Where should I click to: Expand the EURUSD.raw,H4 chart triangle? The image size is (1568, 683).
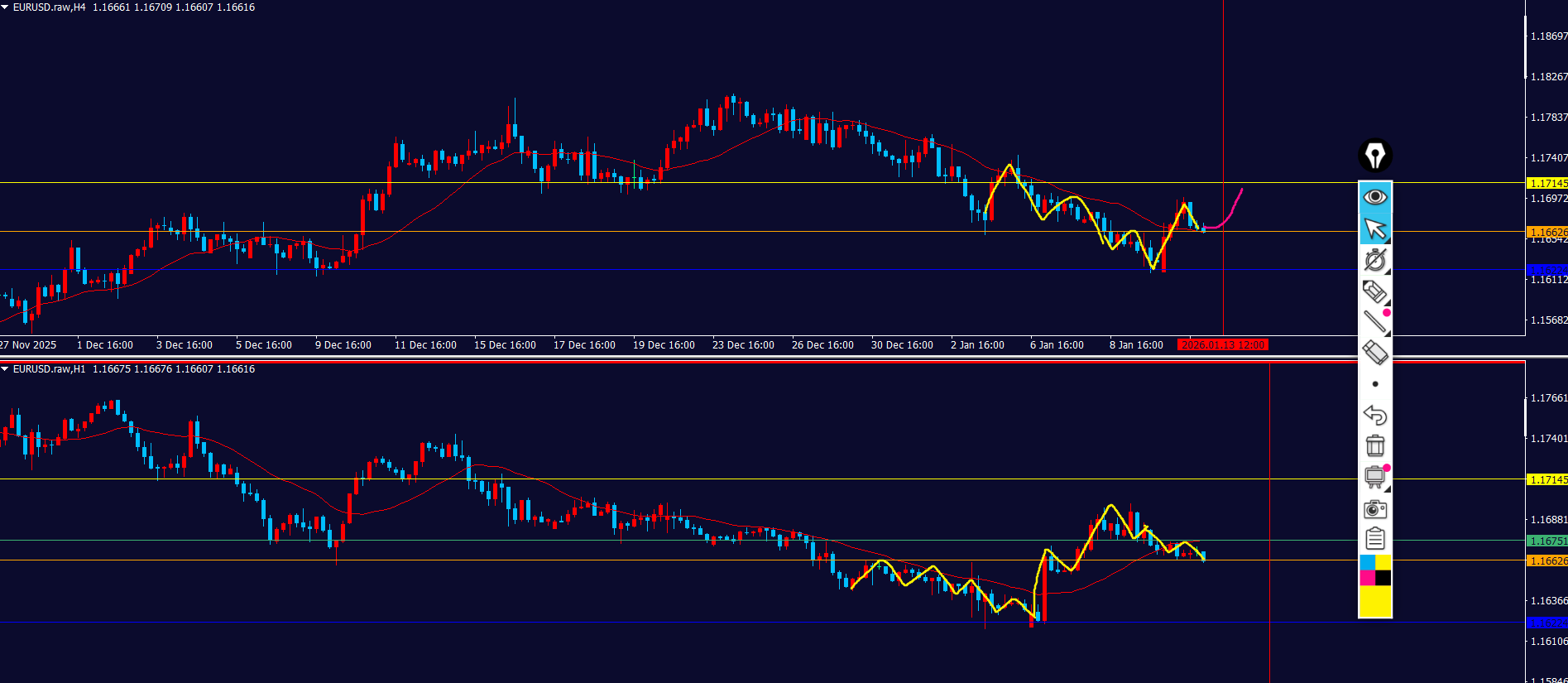[x=5, y=7]
